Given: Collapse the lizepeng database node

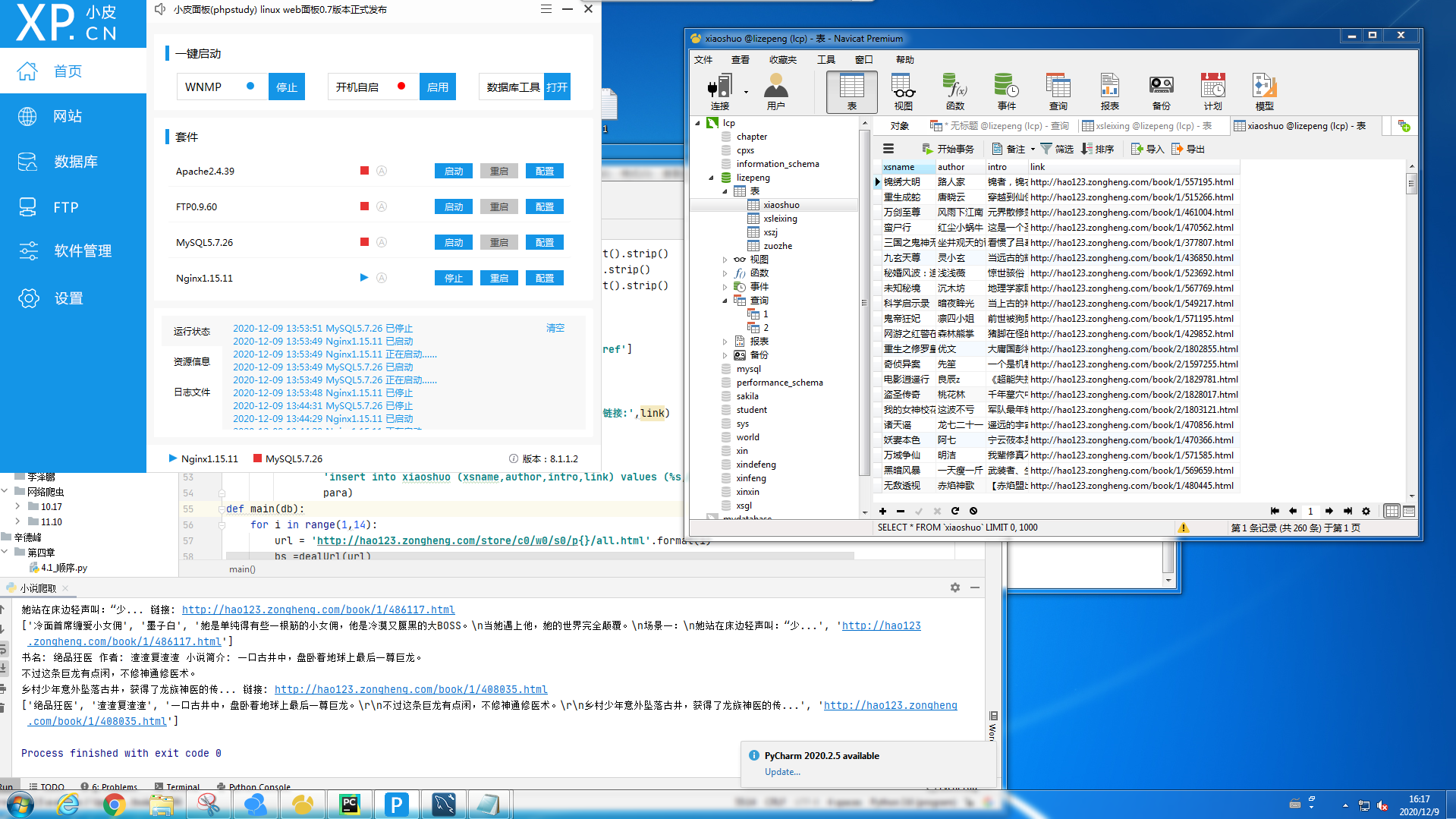Looking at the screenshot, I should pos(712,178).
